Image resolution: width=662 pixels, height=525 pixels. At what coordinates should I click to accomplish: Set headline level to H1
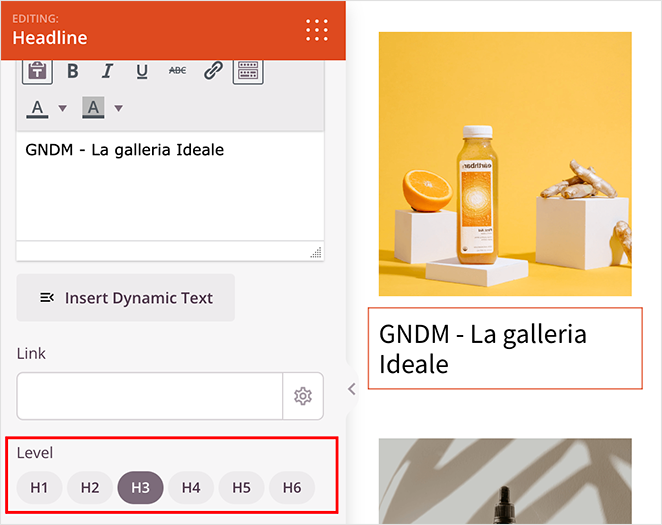tap(39, 488)
